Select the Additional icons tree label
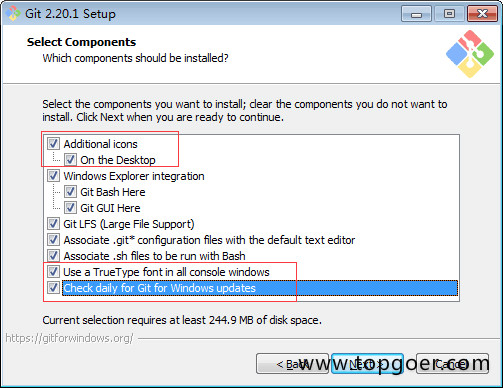503x388 pixels. pyautogui.click(x=100, y=144)
